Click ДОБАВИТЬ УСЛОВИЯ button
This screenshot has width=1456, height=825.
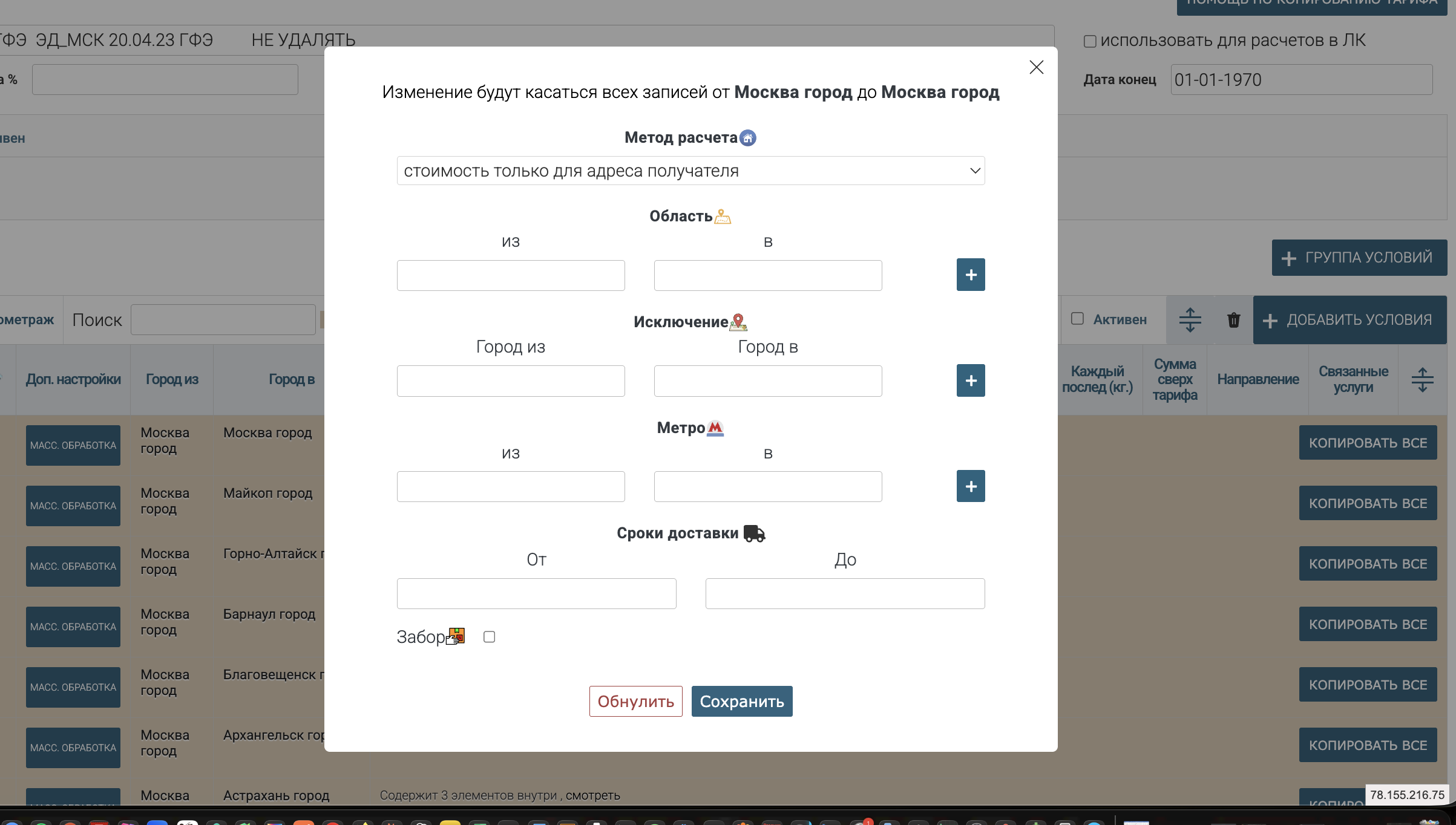(1349, 320)
